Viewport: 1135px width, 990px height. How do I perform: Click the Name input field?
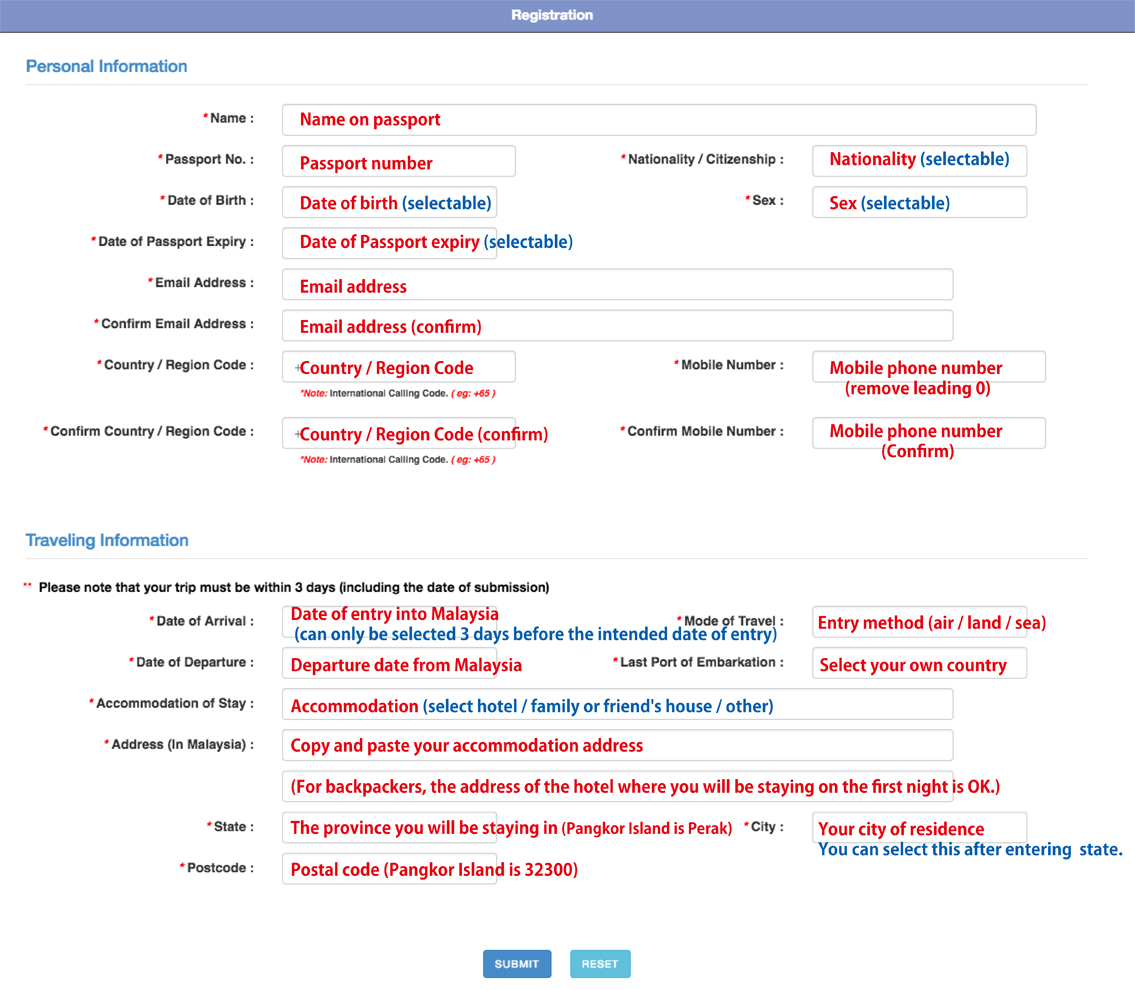[x=658, y=120]
